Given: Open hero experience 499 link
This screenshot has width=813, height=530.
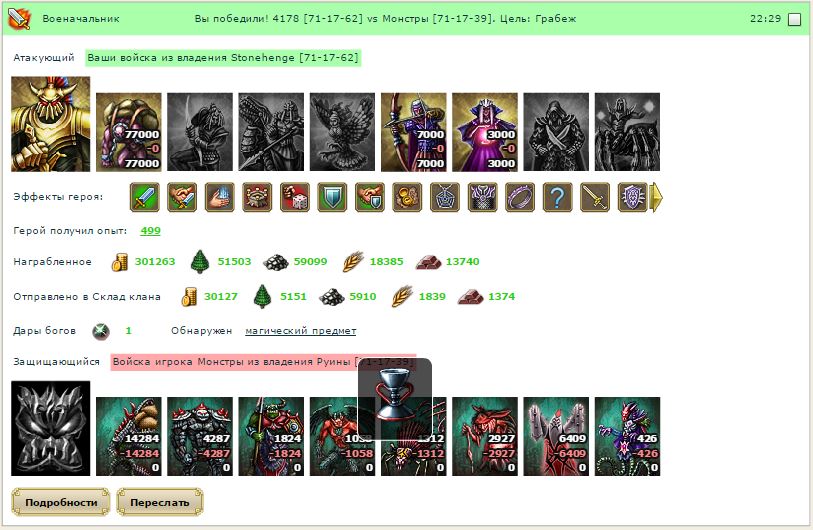Looking at the screenshot, I should (150, 231).
